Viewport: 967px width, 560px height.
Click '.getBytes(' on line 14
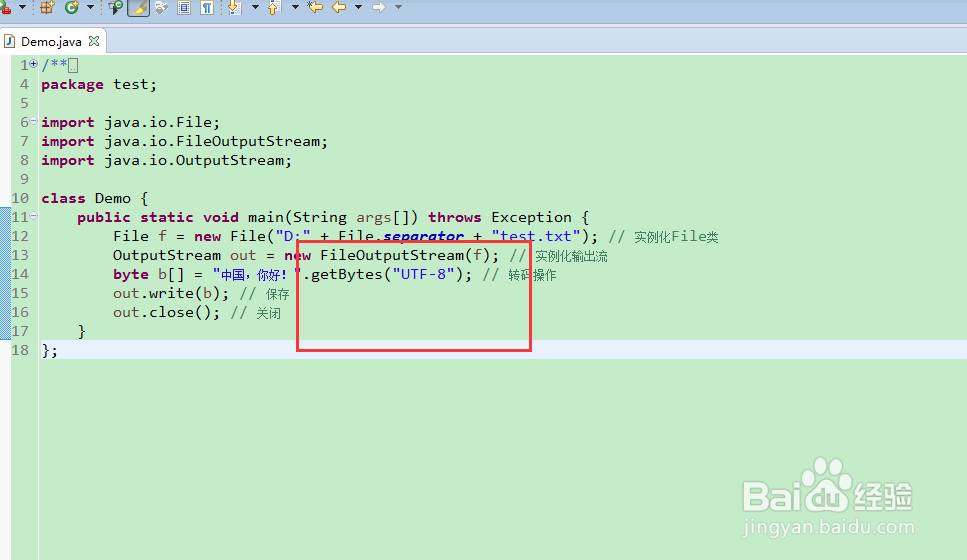click(347, 274)
